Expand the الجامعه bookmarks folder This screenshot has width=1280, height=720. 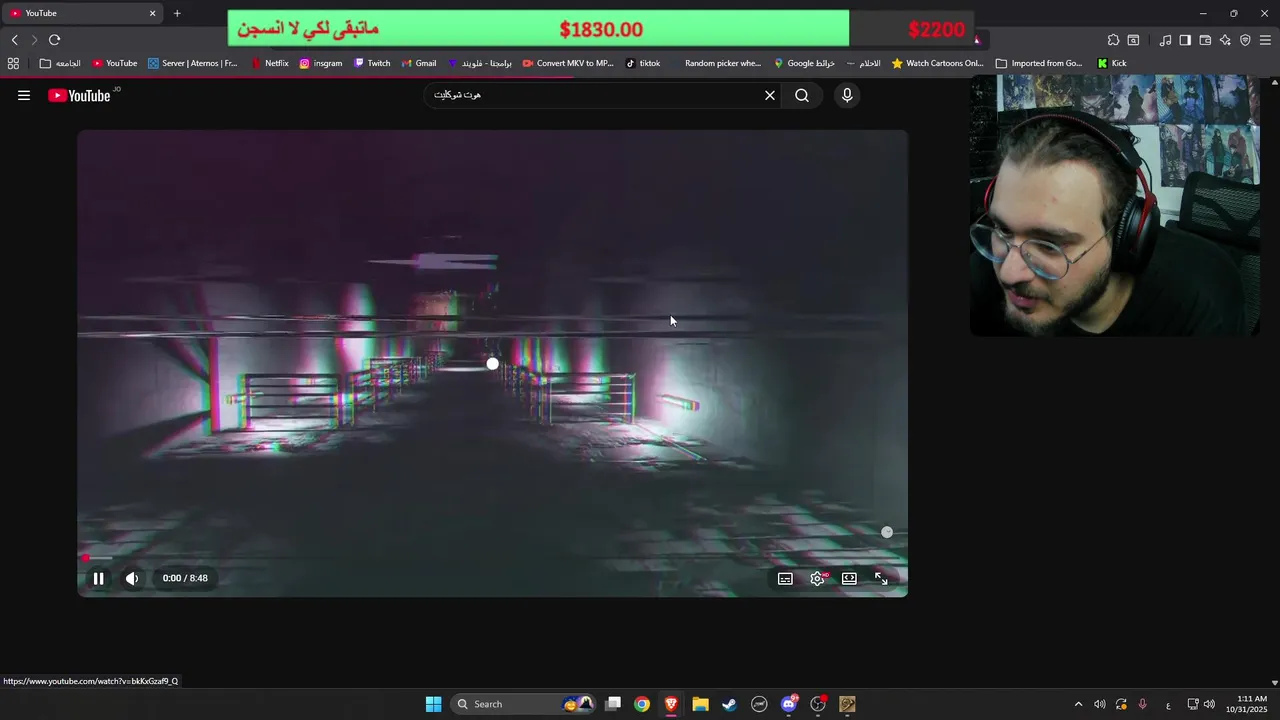click(60, 63)
